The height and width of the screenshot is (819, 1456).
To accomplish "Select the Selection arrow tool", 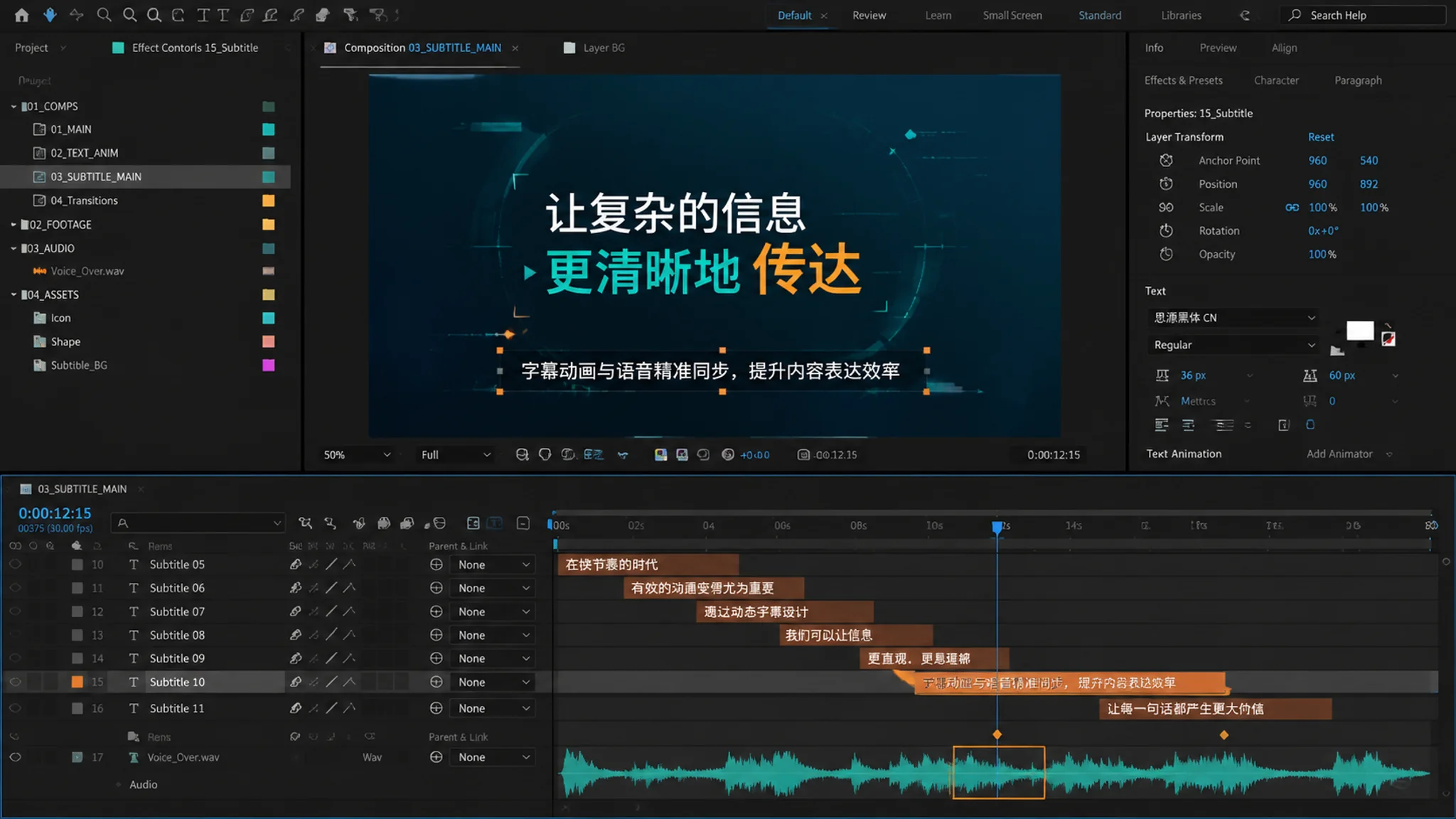I will click(x=50, y=14).
